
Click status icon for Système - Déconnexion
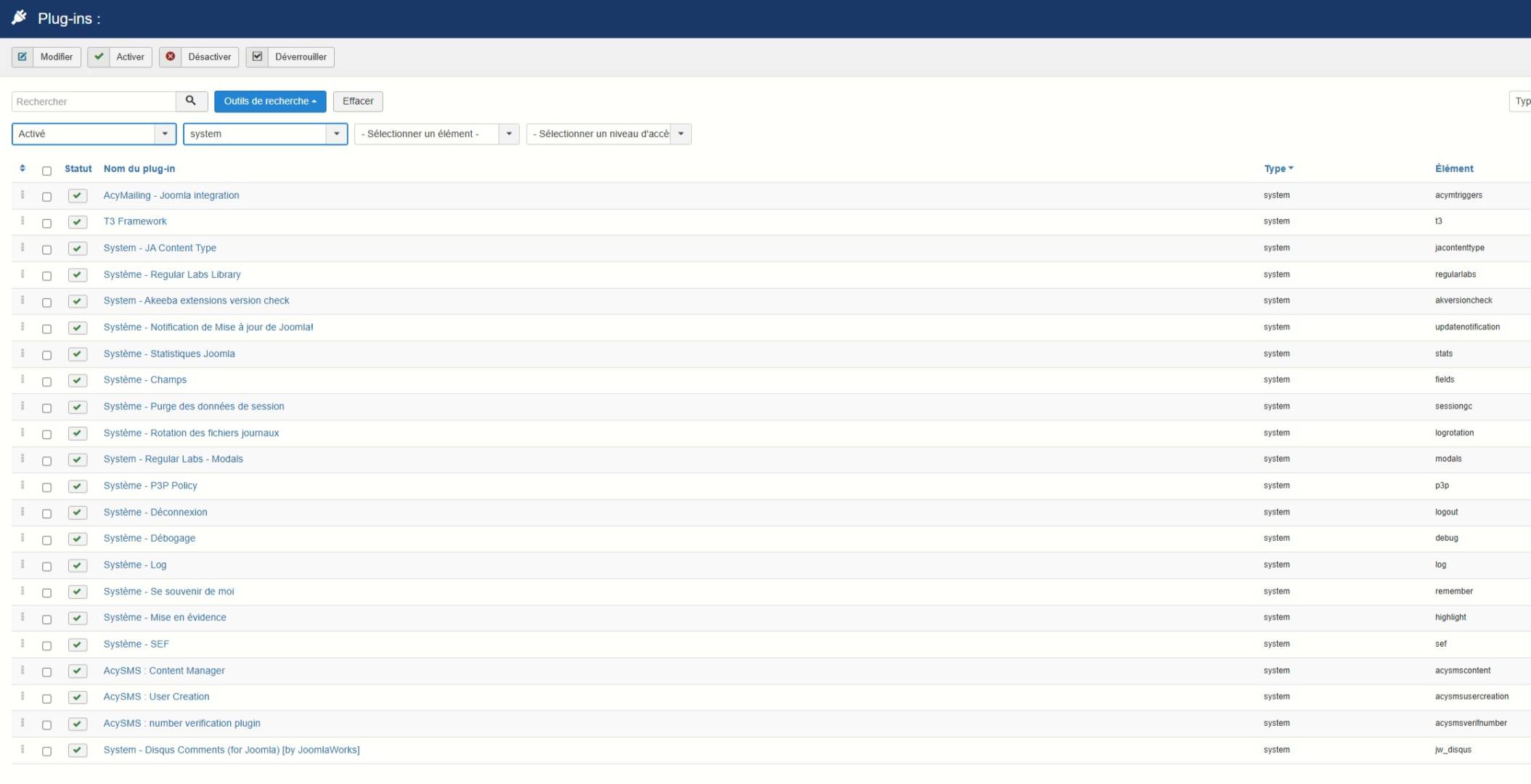pos(78,513)
